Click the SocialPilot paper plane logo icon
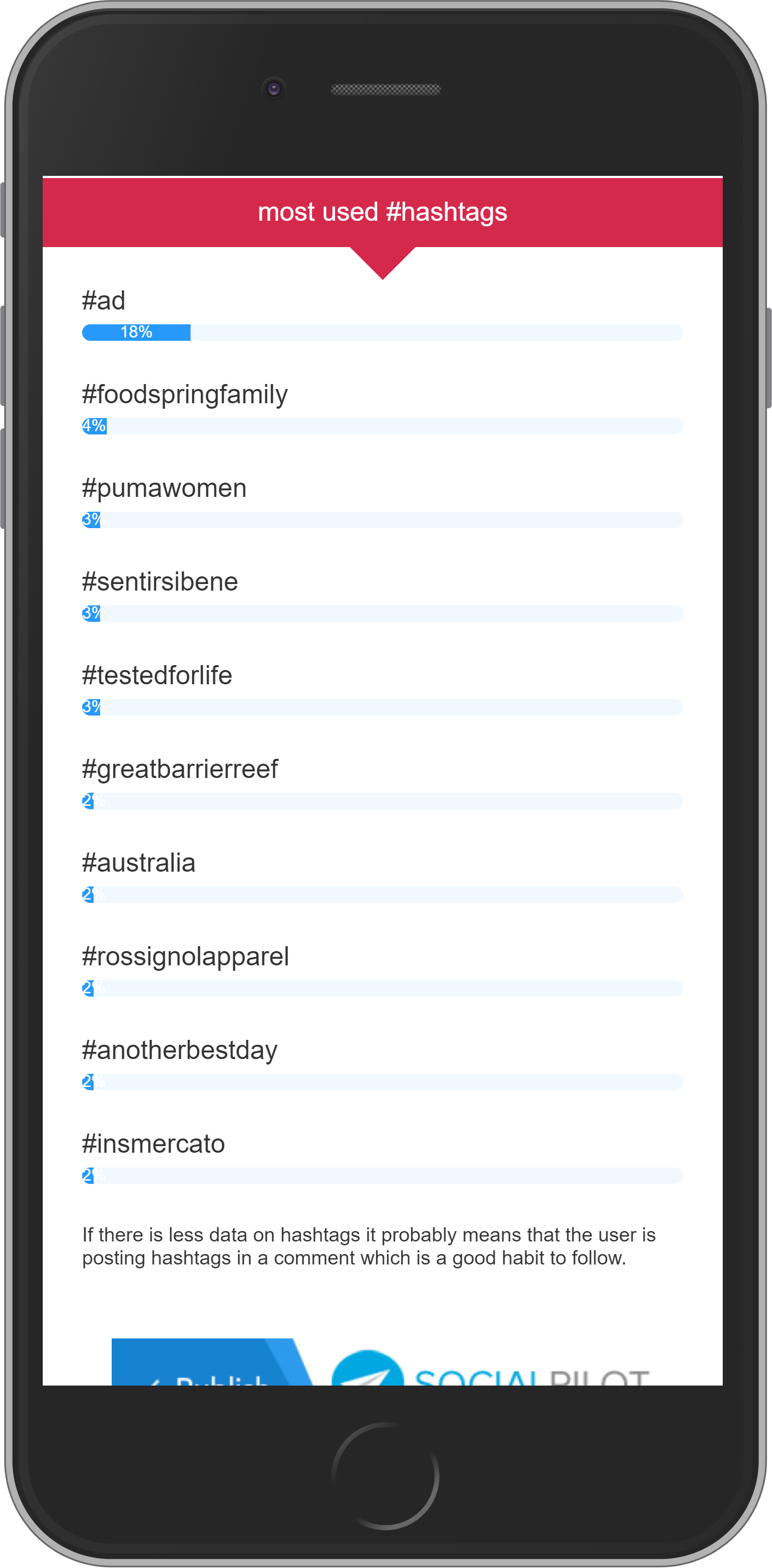The width and height of the screenshot is (772, 1568). pos(367,1367)
